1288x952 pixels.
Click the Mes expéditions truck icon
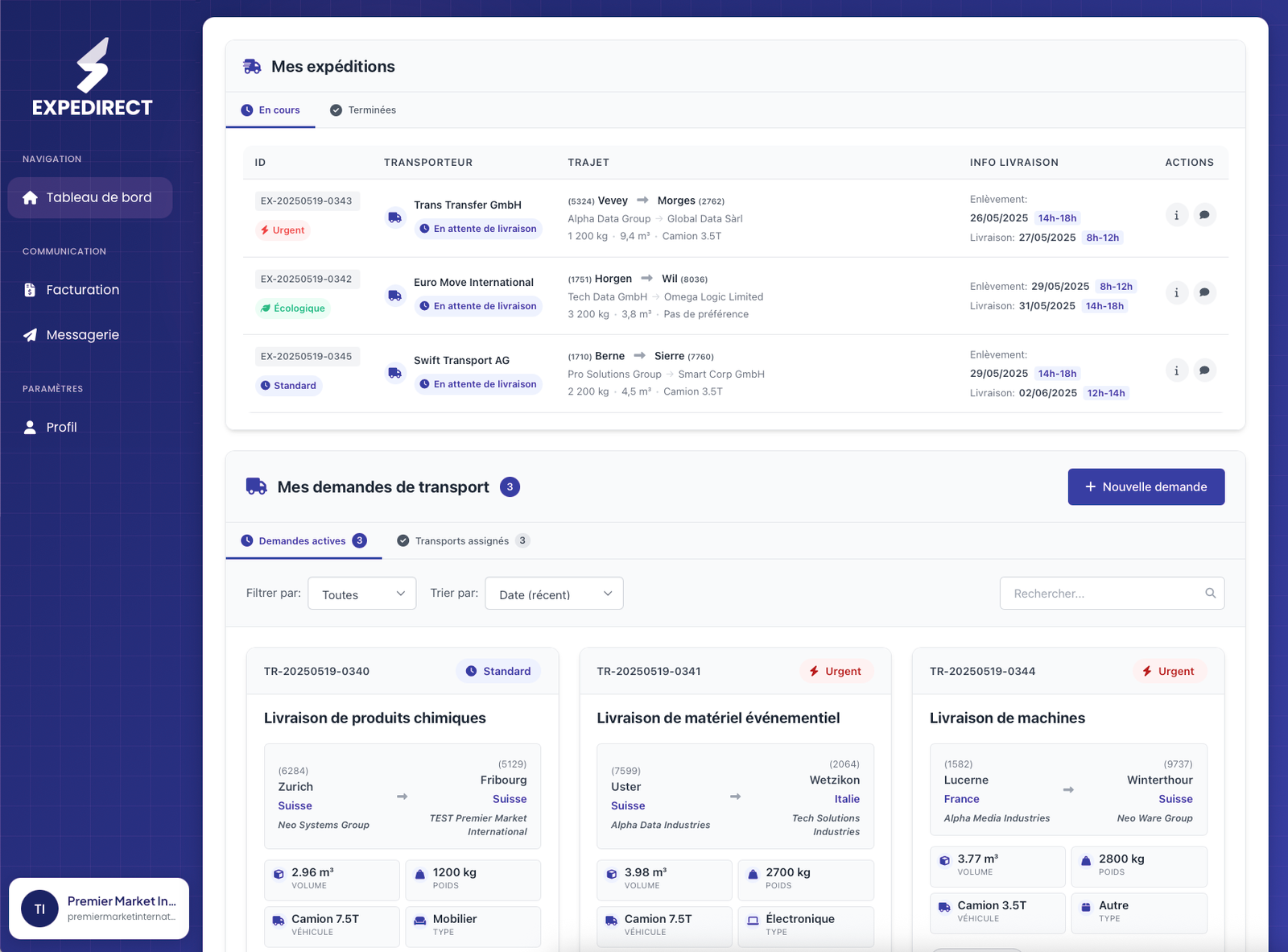coord(252,67)
